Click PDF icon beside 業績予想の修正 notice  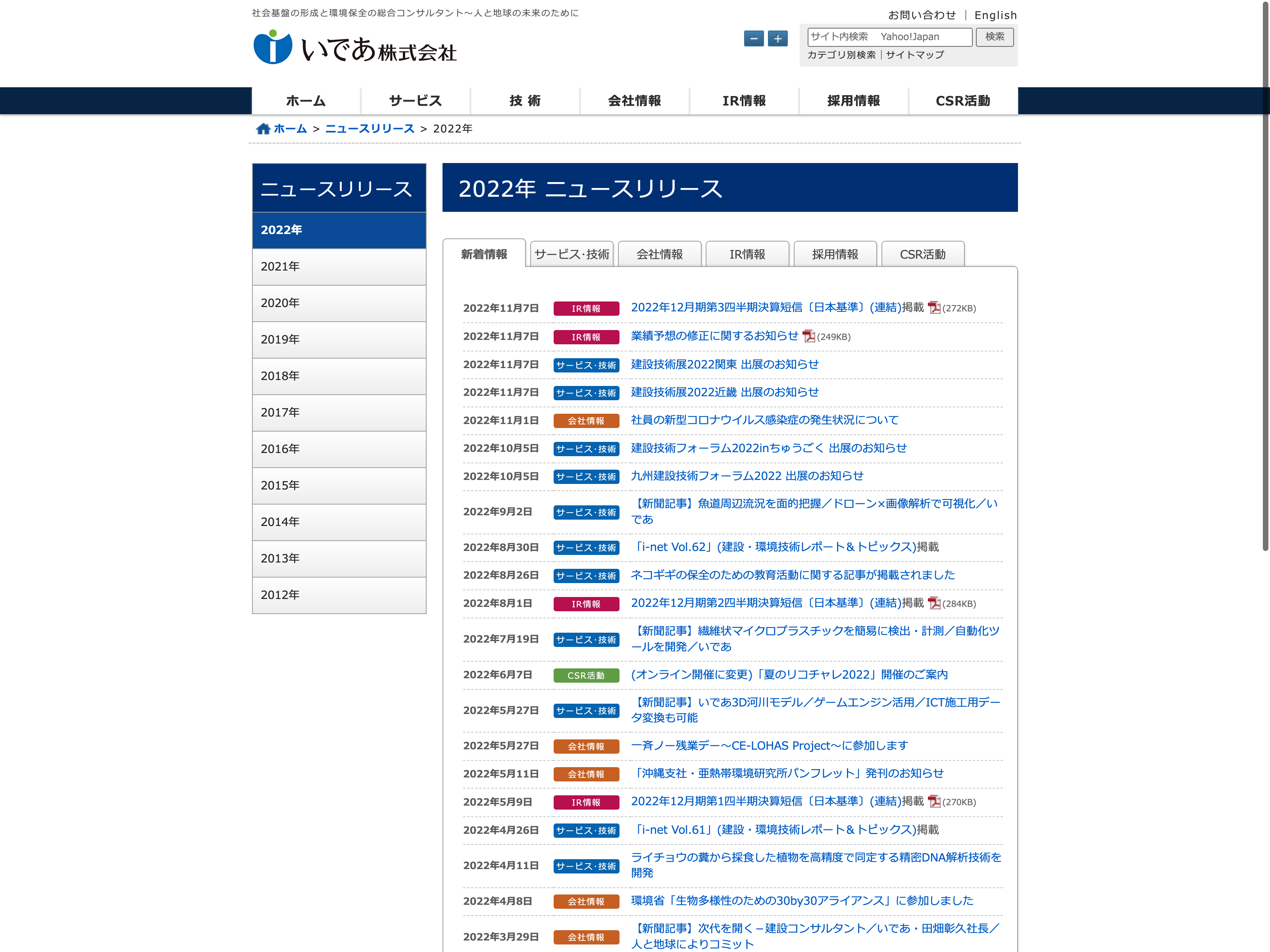coord(808,336)
